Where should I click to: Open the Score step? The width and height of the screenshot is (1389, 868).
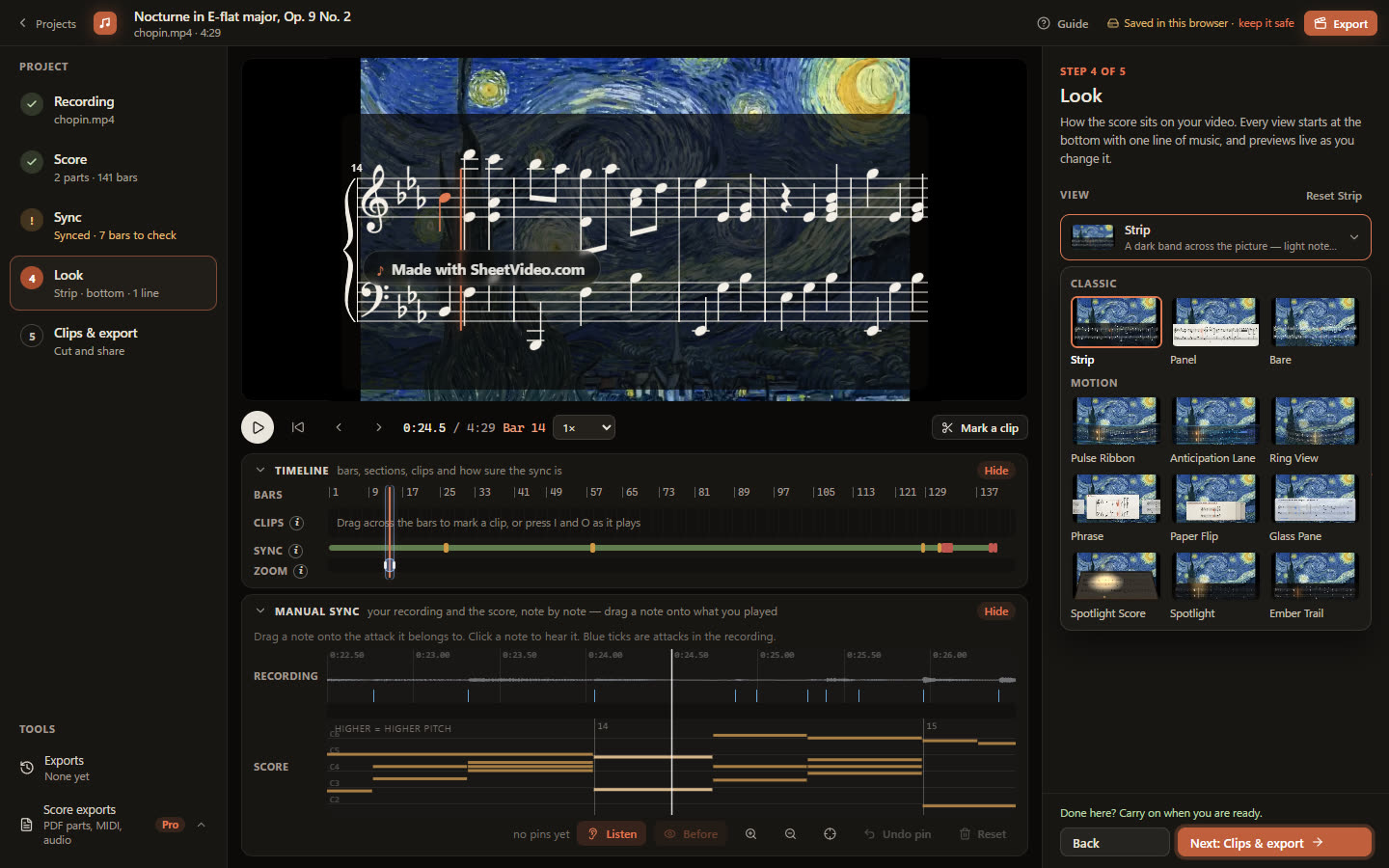[113, 168]
